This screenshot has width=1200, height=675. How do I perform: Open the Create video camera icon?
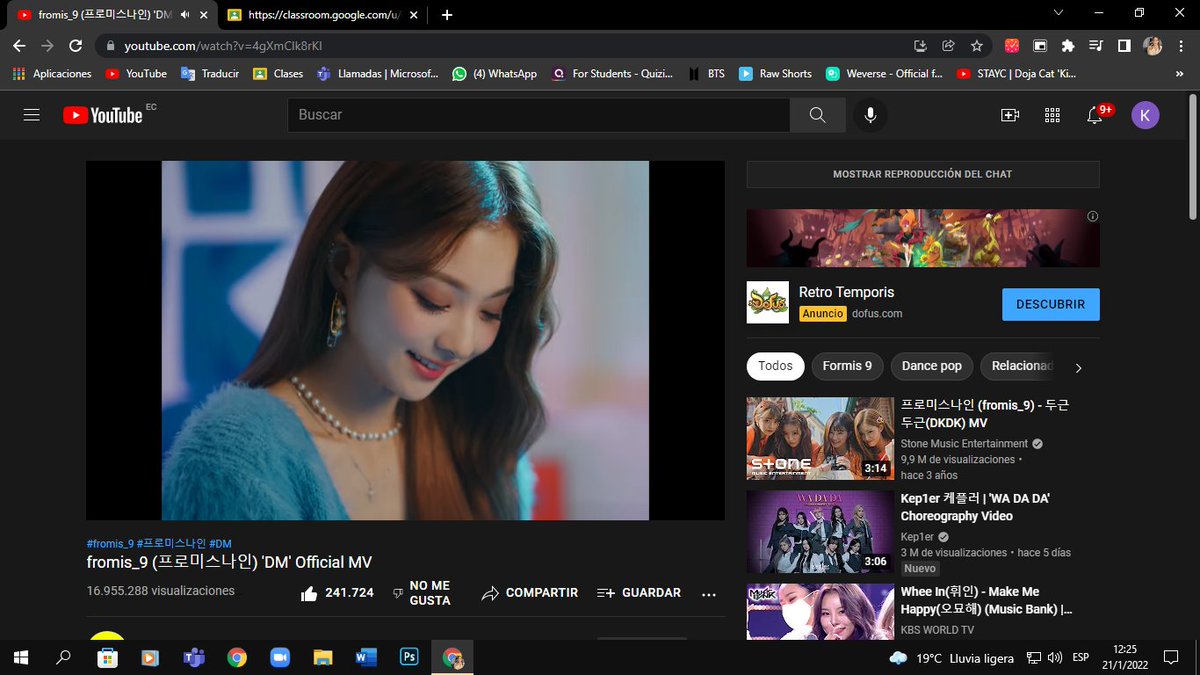pos(1010,115)
